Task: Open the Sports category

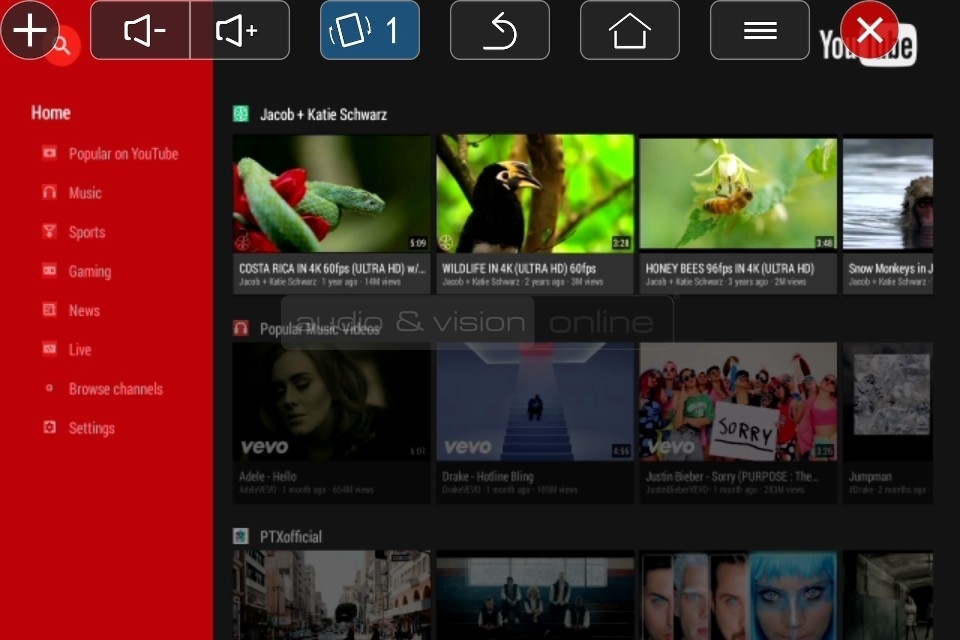Action: point(87,232)
